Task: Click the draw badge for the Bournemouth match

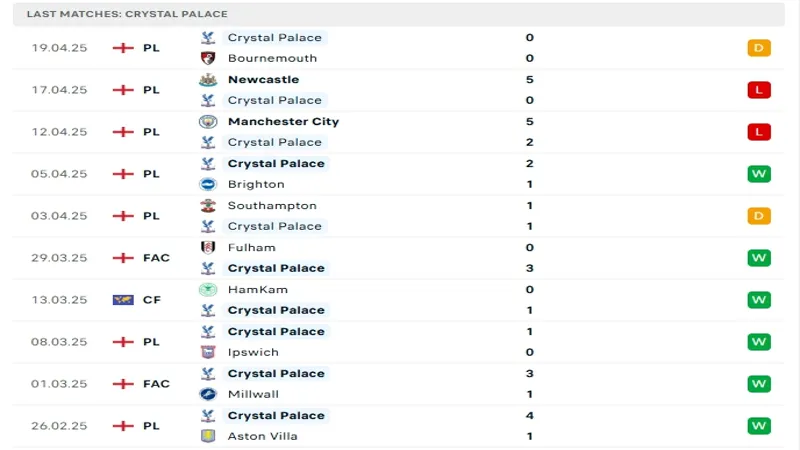Action: pos(759,48)
